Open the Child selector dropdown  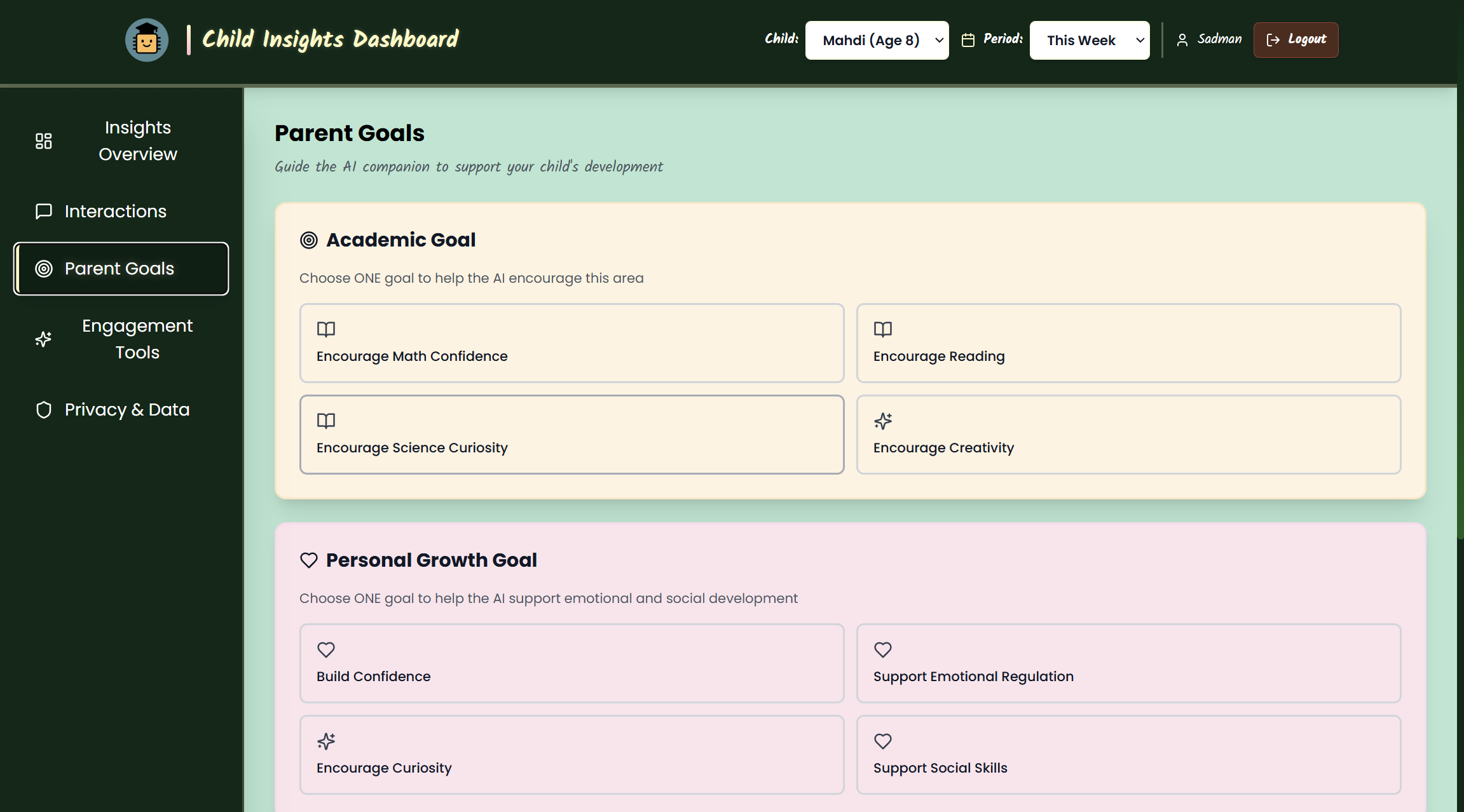tap(877, 40)
